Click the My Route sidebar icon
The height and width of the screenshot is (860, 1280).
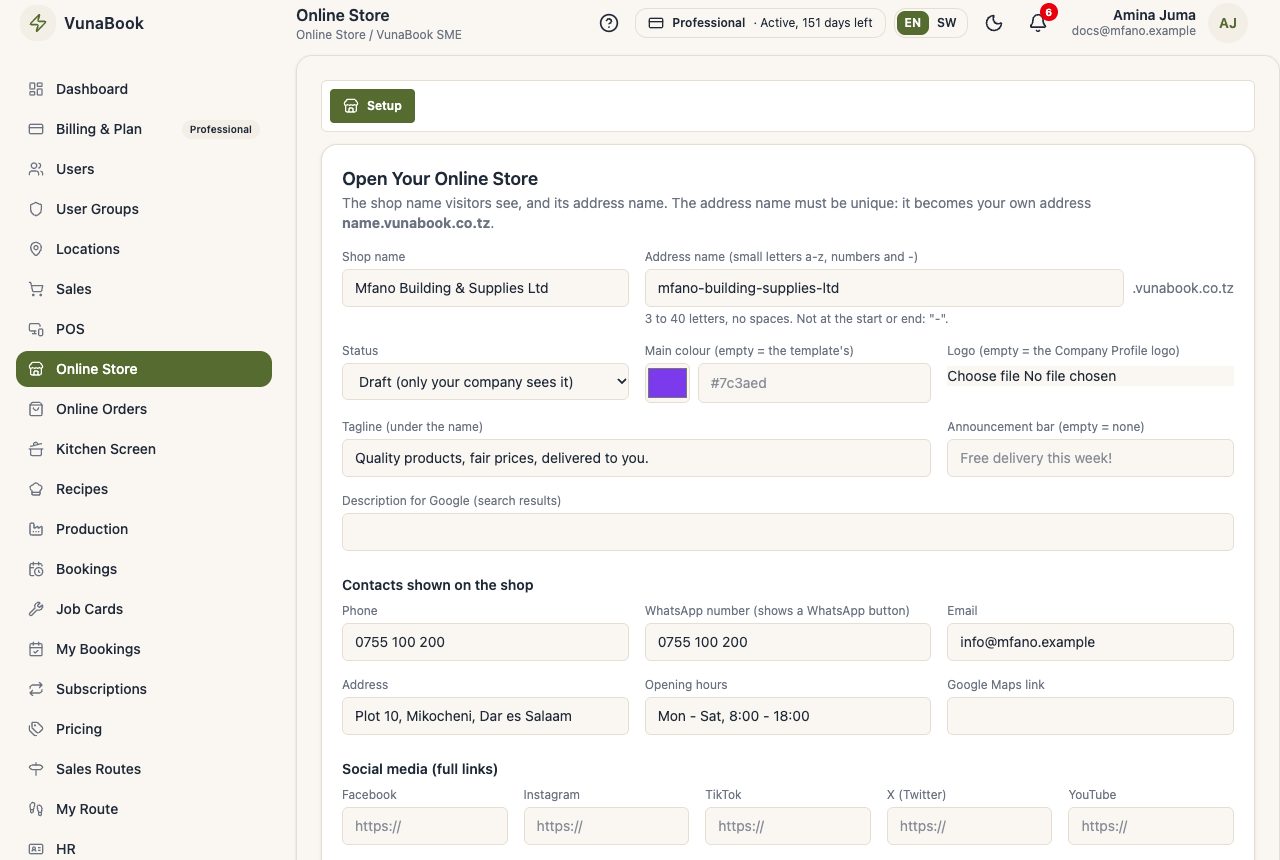pos(36,809)
